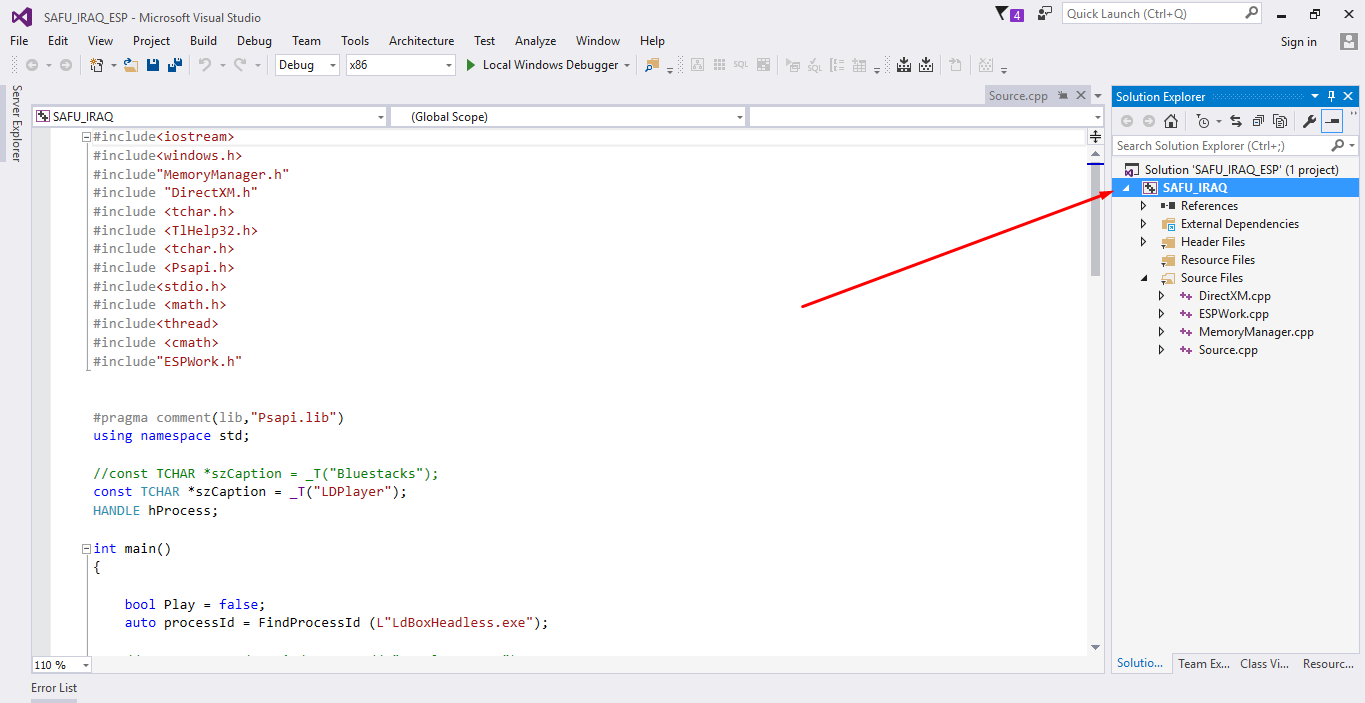Viewport: 1365px width, 703px height.
Task: Open the x86 platform dropdown
Action: coord(400,65)
